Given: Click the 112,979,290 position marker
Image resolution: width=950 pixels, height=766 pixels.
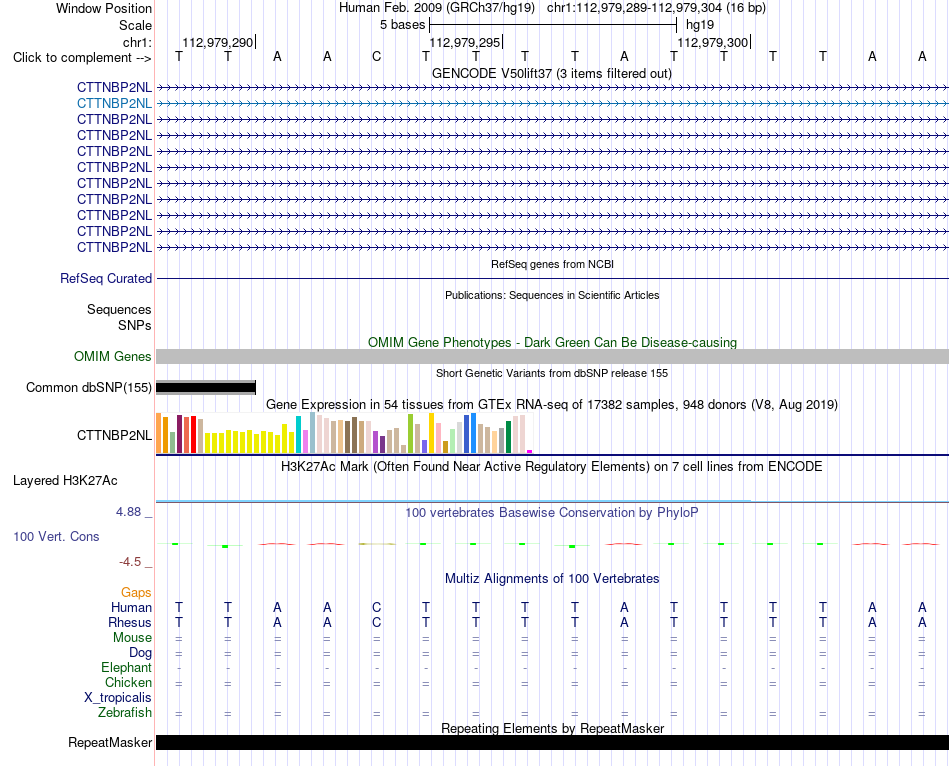Looking at the screenshot, I should point(218,42).
